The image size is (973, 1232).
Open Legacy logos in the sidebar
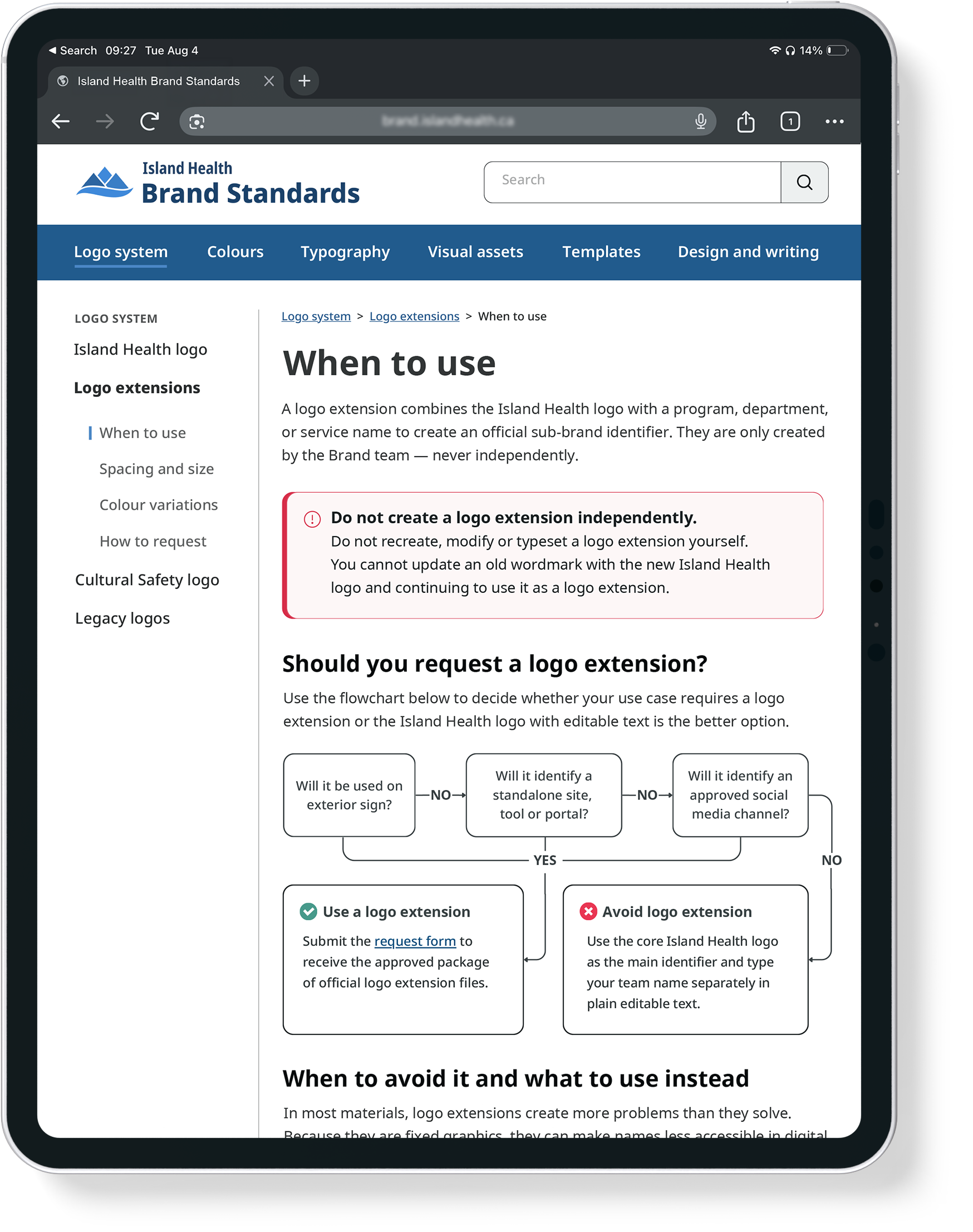[x=122, y=619]
